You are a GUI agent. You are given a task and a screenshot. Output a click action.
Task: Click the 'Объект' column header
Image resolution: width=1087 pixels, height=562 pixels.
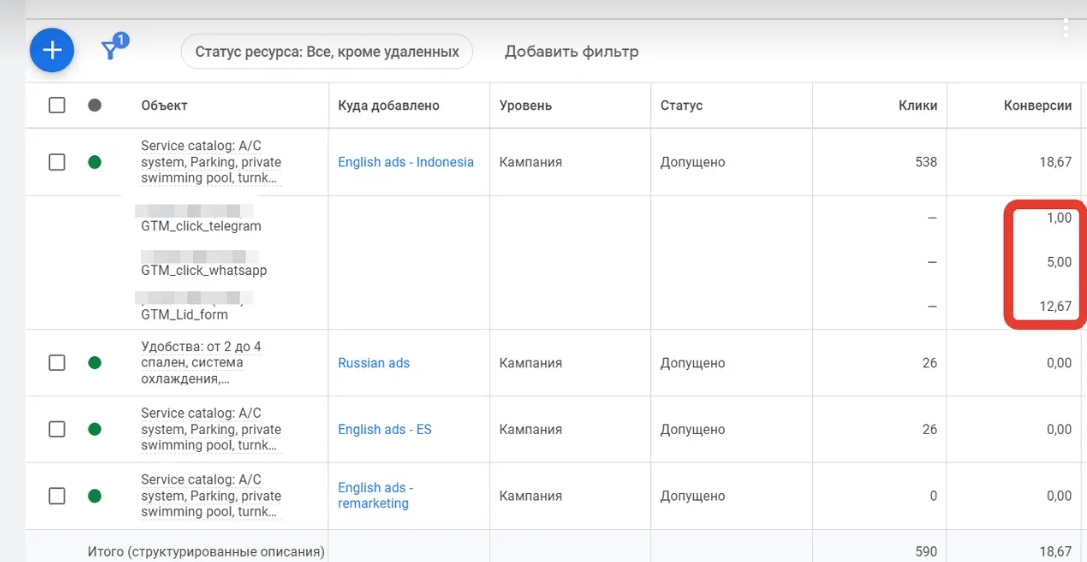click(164, 105)
